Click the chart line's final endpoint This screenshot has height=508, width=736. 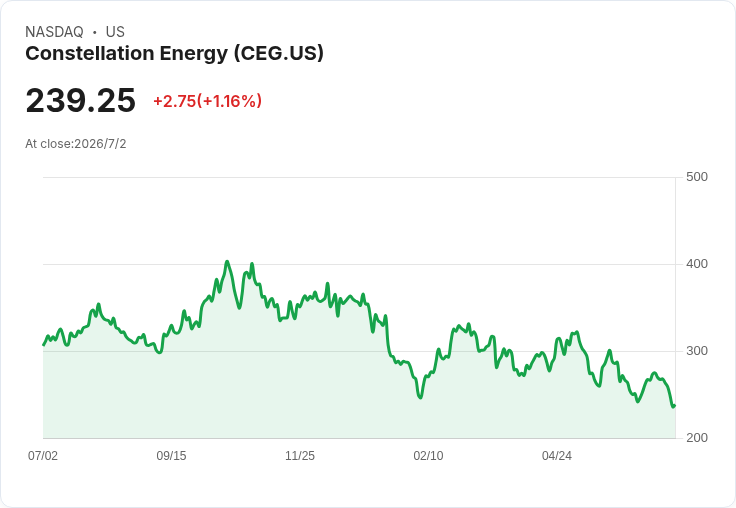pos(675,406)
